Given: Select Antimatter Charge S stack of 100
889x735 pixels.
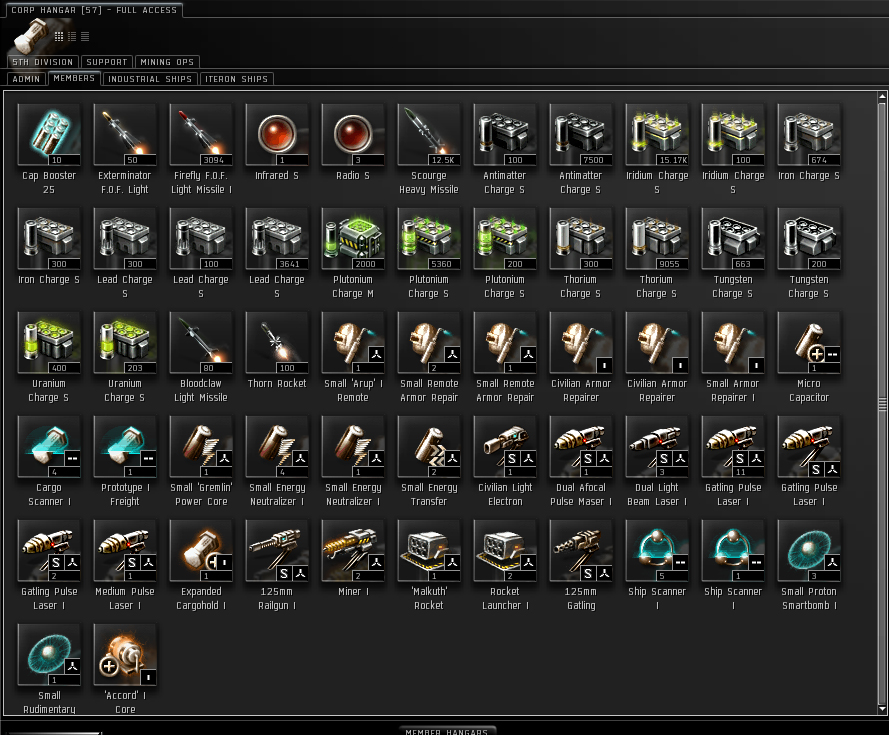Looking at the screenshot, I should pyautogui.click(x=505, y=135).
